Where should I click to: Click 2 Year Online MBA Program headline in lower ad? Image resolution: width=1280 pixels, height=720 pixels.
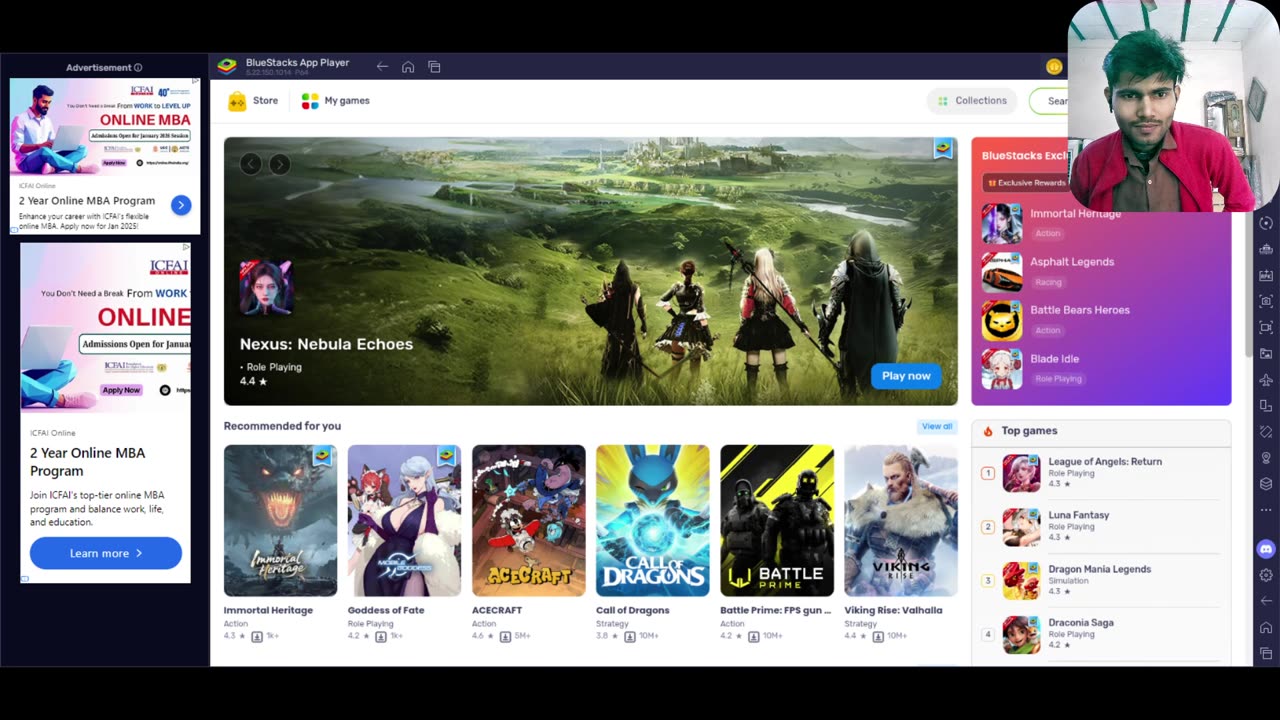(x=87, y=462)
